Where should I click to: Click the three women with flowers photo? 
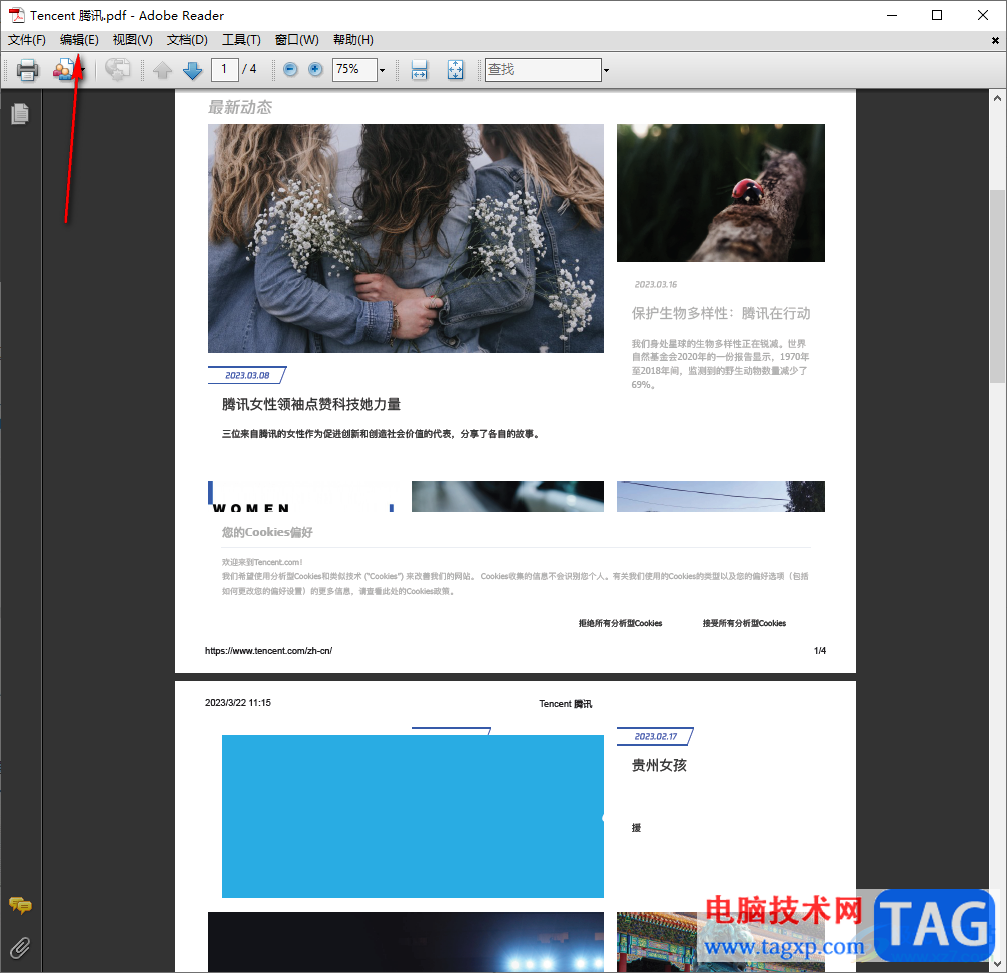pyautogui.click(x=406, y=238)
